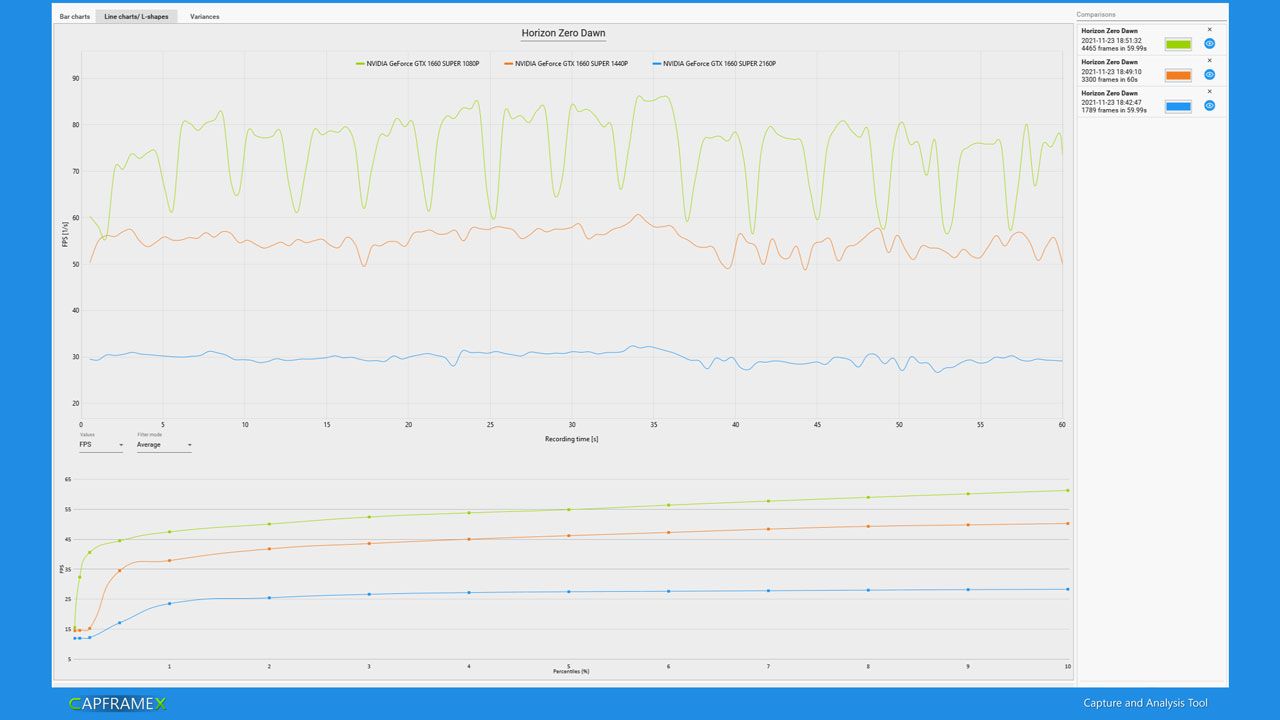The width and height of the screenshot is (1280, 720).
Task: Toggle the GTX 1660 SUPER 1440P legend entry
Action: click(565, 64)
